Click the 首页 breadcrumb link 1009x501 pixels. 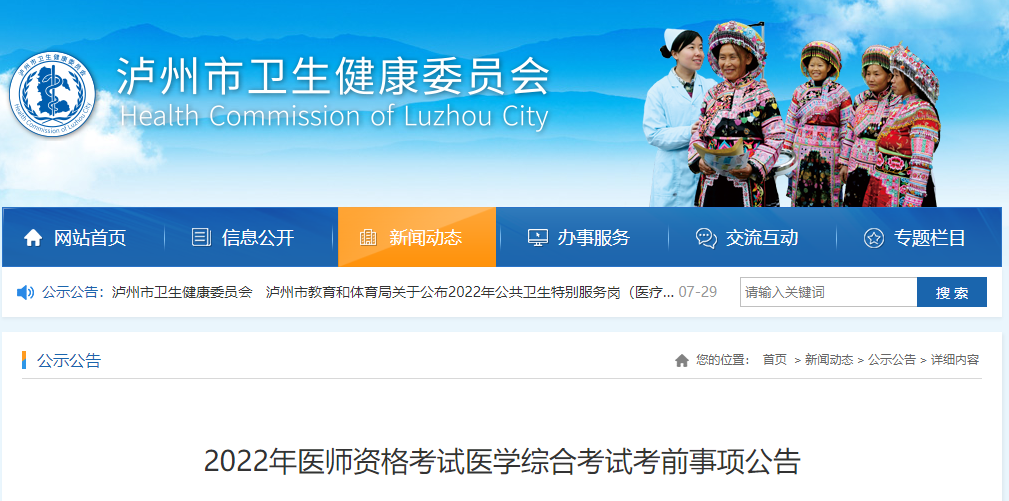click(x=775, y=360)
